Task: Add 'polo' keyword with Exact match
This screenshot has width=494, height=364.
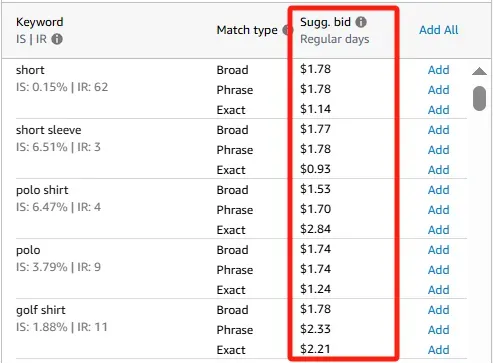Action: [438, 290]
